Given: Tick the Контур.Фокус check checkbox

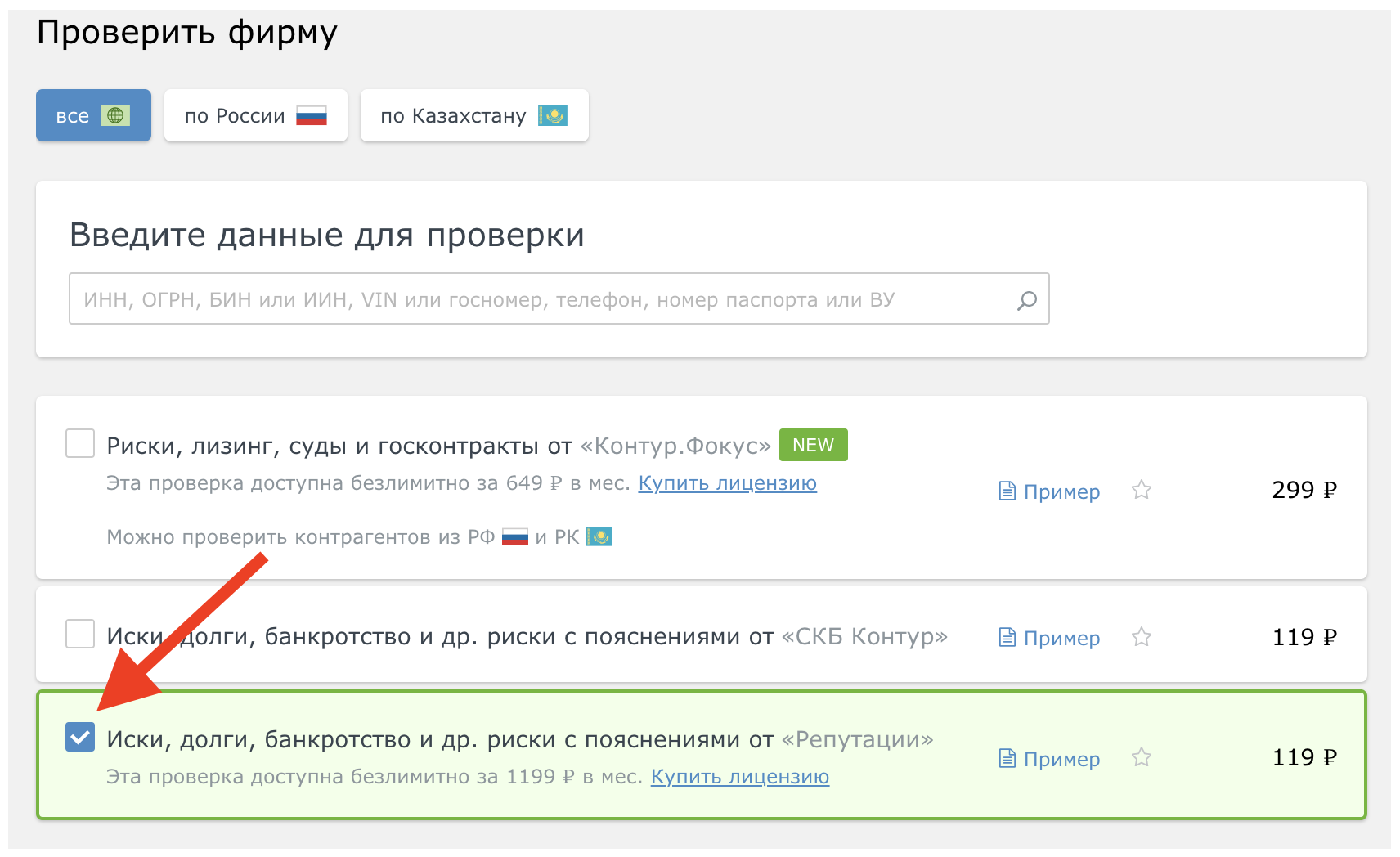Looking at the screenshot, I should (80, 443).
